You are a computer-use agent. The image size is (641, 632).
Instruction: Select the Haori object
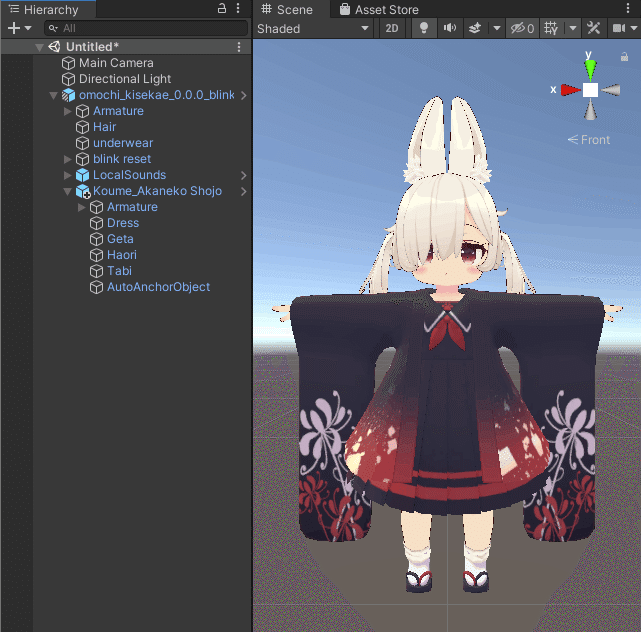click(x=122, y=255)
